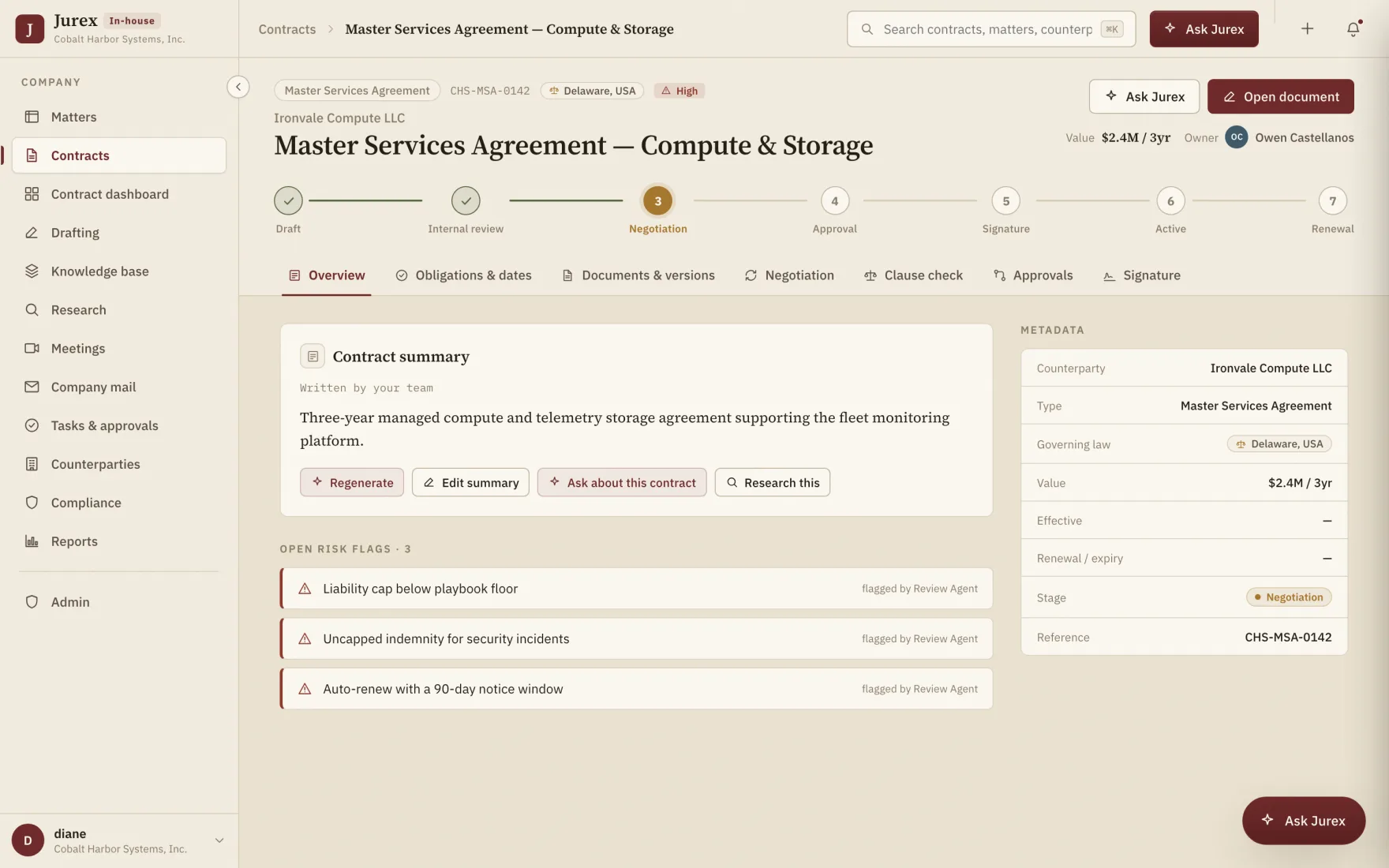Open Research in sidebar
Screen dimensions: 1389x868
(x=119, y=310)
